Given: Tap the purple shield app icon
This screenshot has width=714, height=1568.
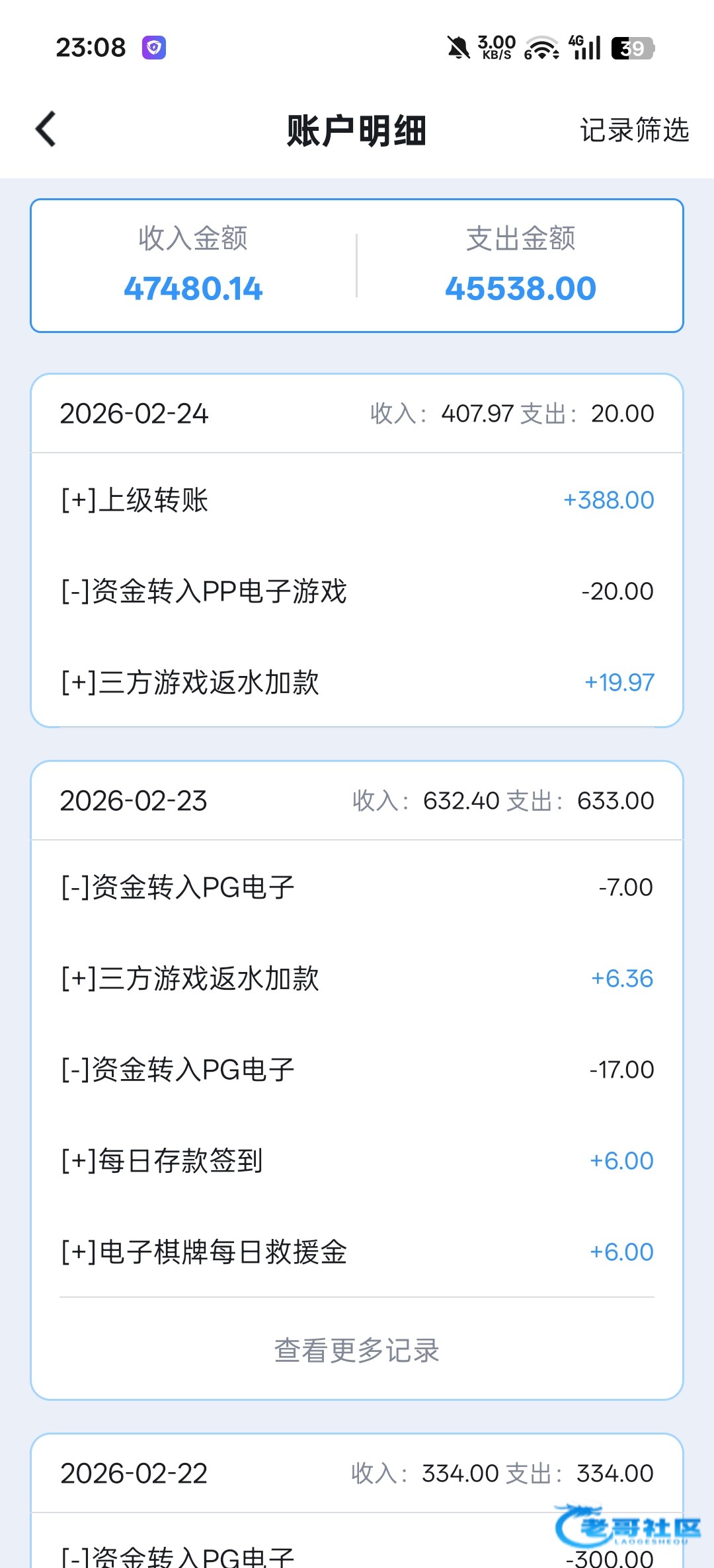Looking at the screenshot, I should coord(154,48).
